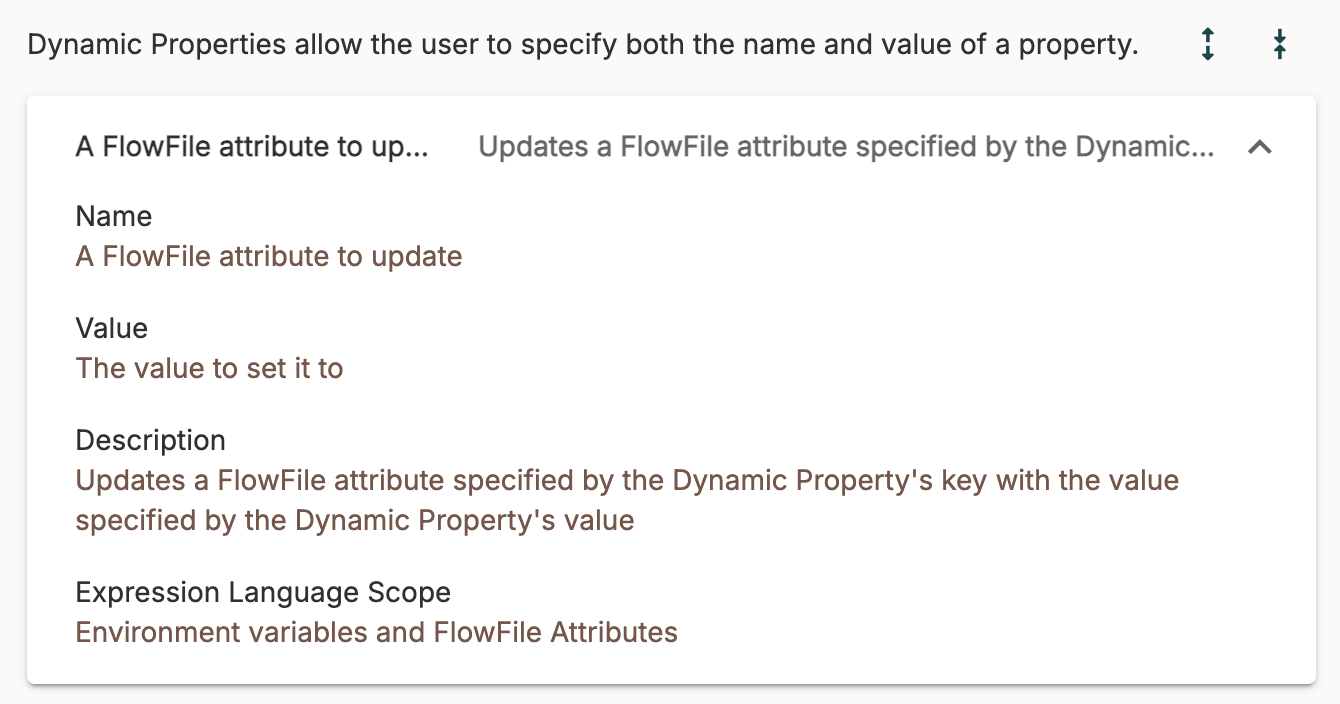This screenshot has width=1340, height=704.
Task: Click the word 'FlowFile Attributes' in scope value
Action: (x=555, y=633)
